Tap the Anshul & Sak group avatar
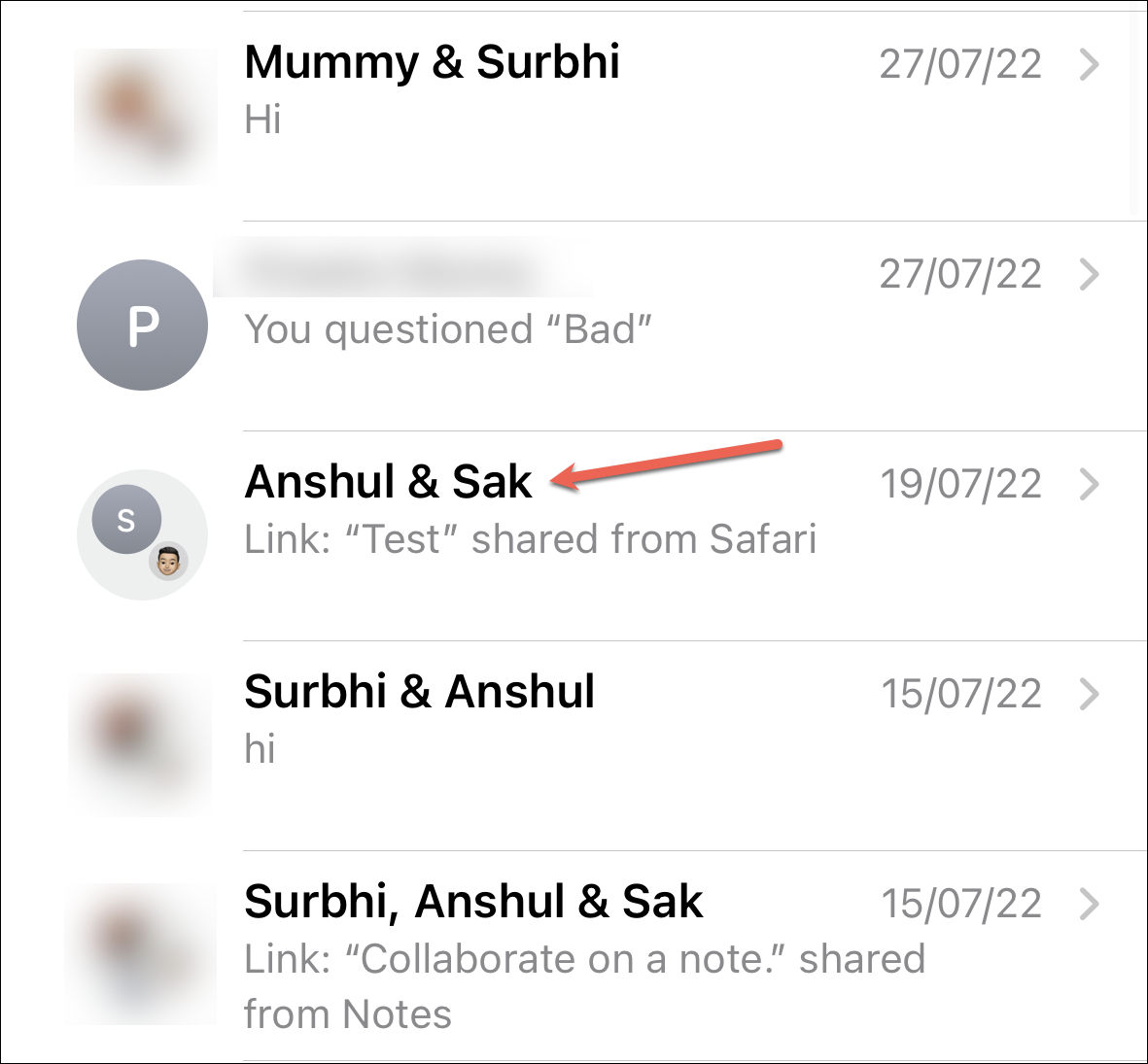This screenshot has width=1148, height=1064. (142, 535)
